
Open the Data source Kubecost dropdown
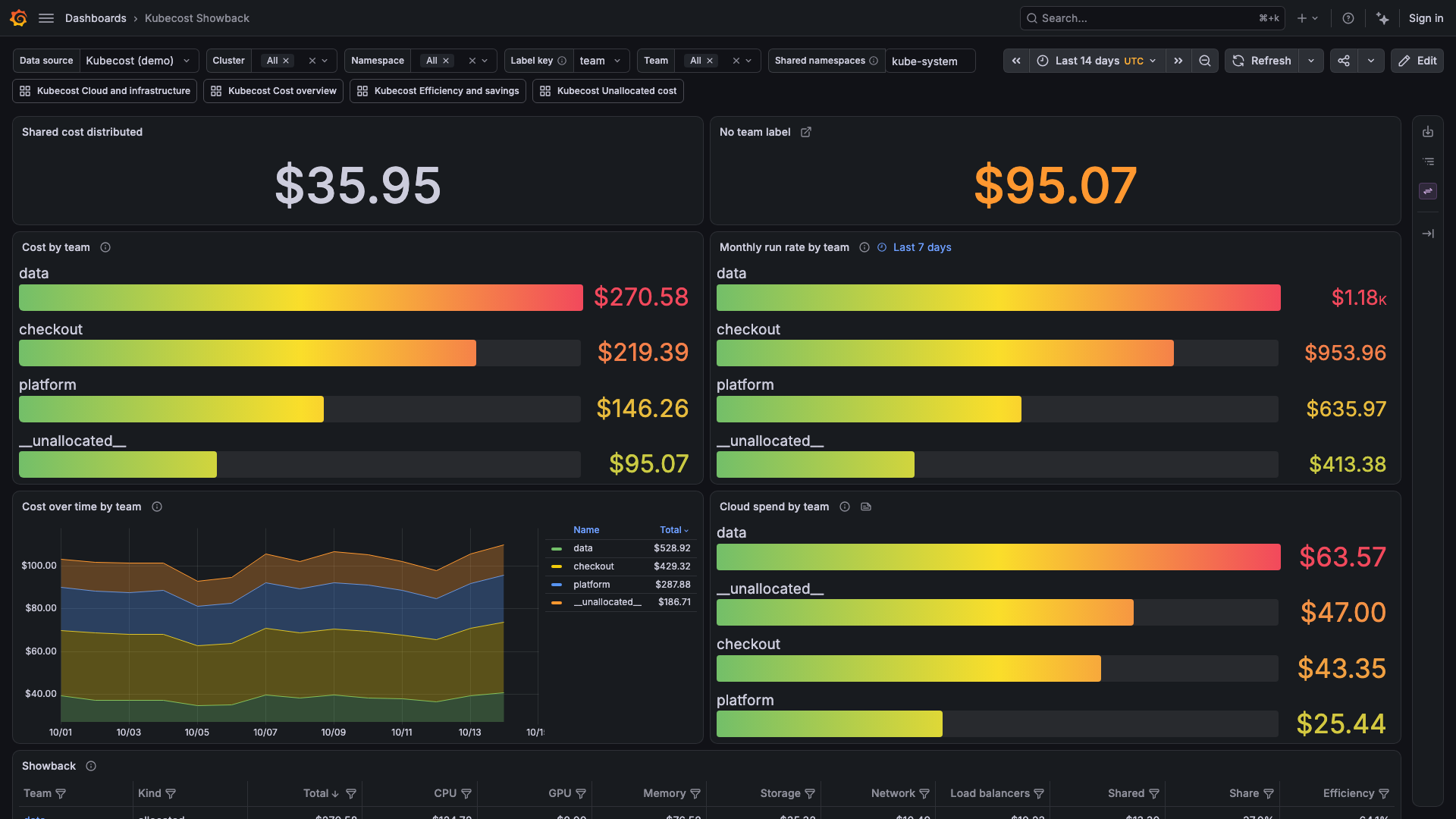tap(139, 61)
